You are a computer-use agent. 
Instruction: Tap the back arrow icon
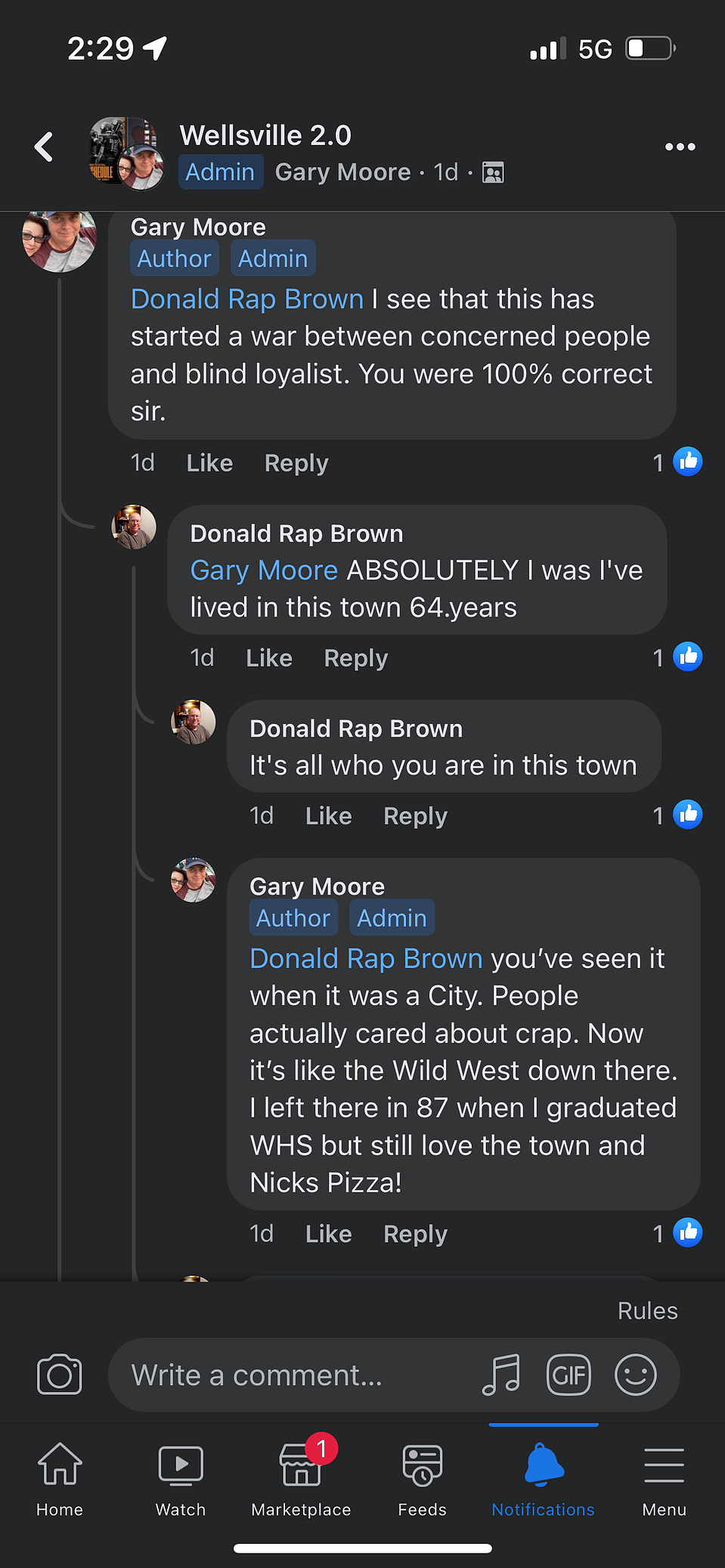pos(44,147)
